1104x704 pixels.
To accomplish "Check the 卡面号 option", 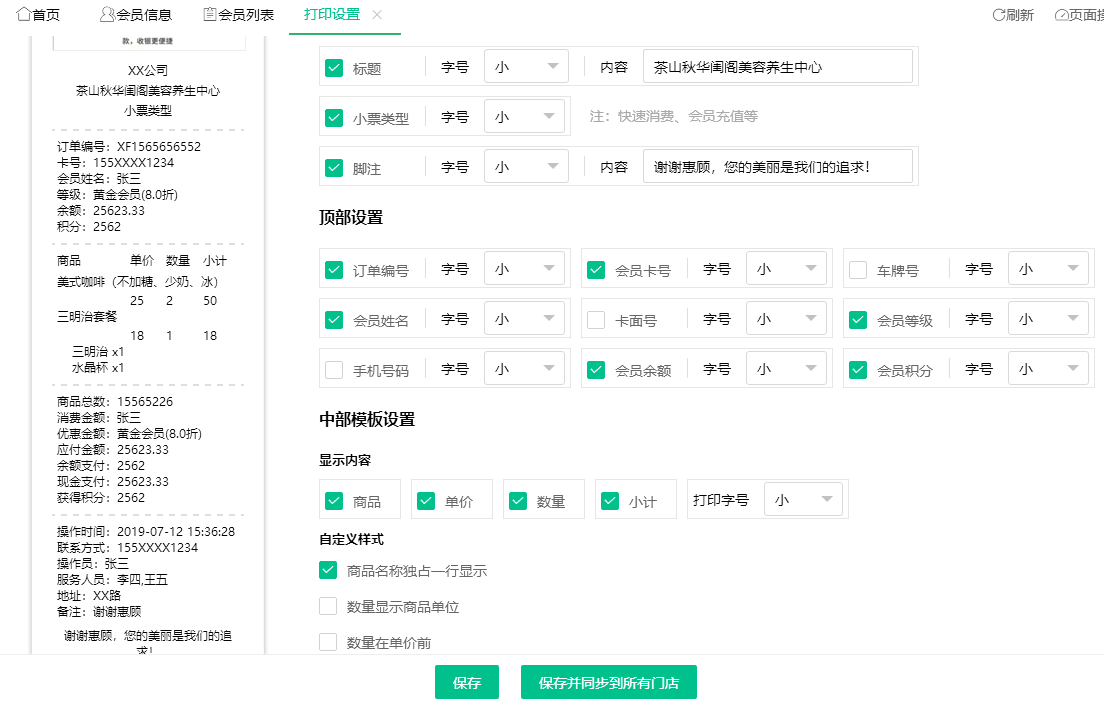I will pos(596,318).
